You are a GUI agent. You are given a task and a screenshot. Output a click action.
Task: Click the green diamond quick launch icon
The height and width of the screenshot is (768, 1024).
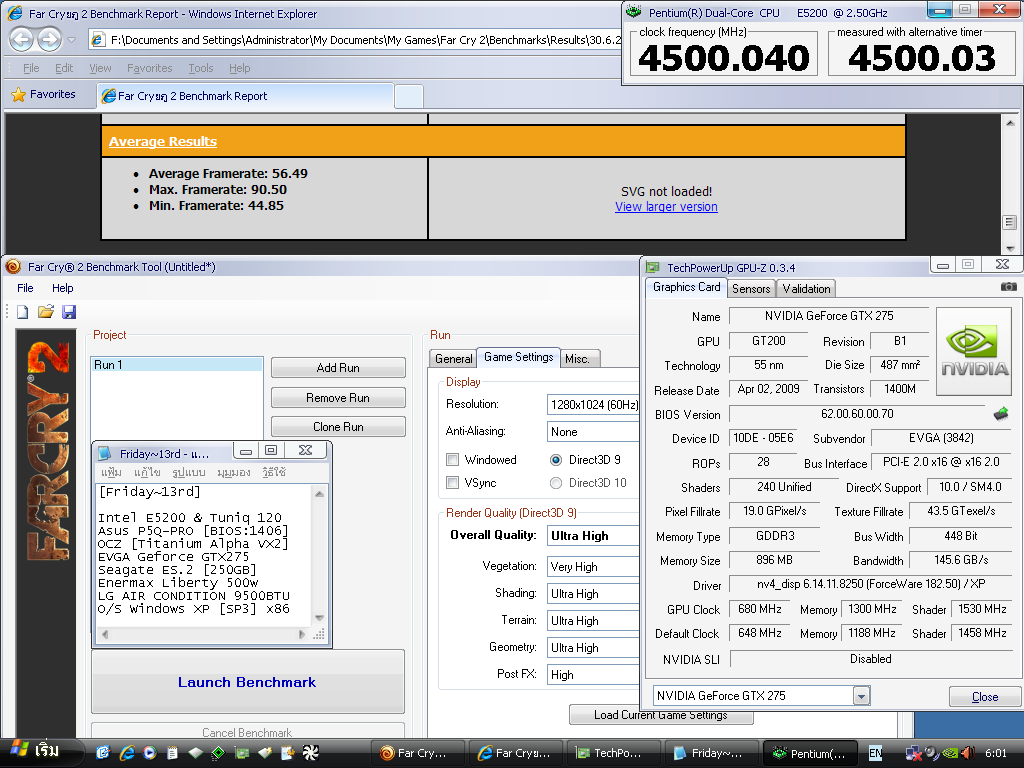click(218, 752)
